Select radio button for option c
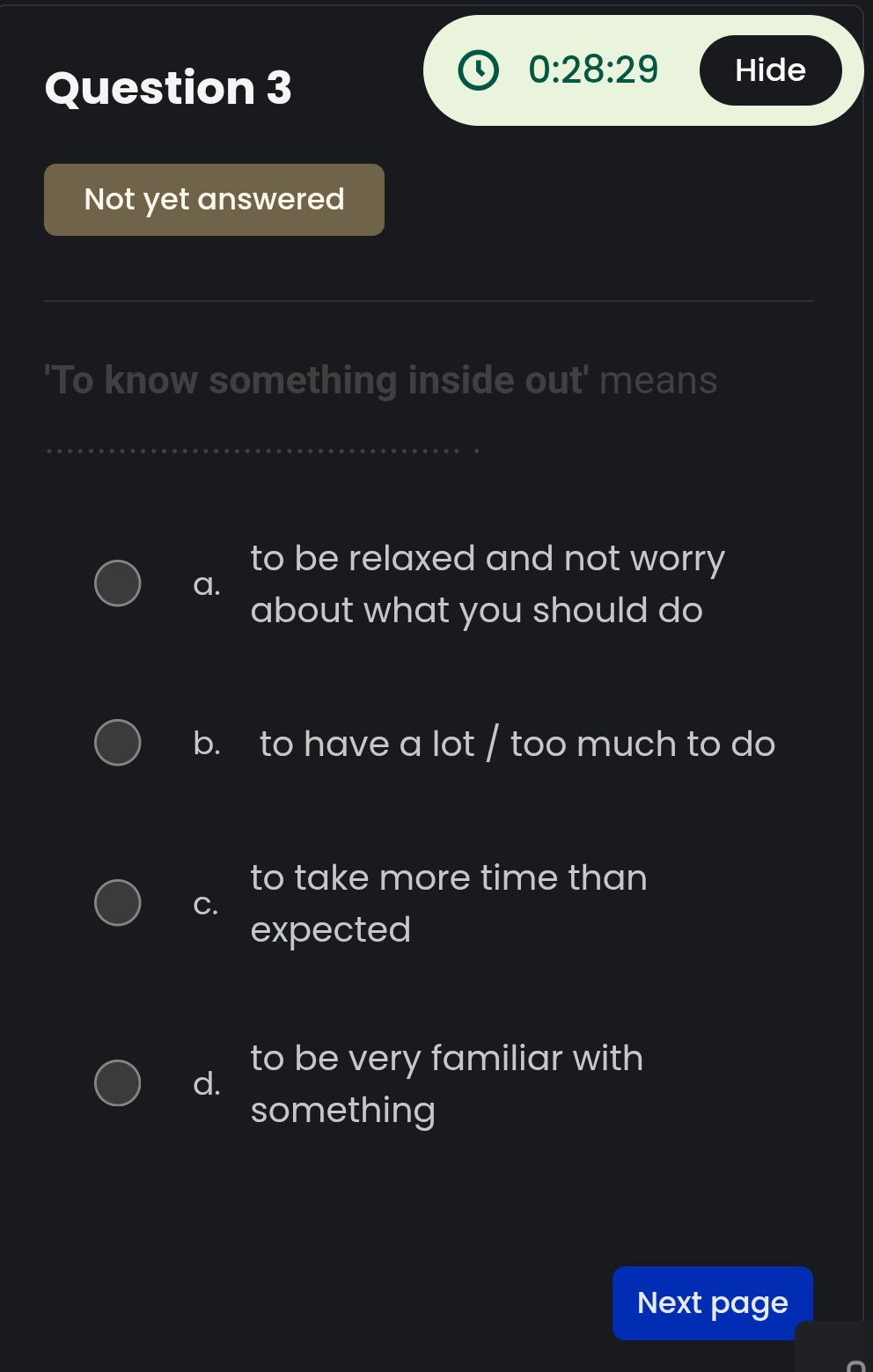Screen dimensions: 873x1372 117,902
